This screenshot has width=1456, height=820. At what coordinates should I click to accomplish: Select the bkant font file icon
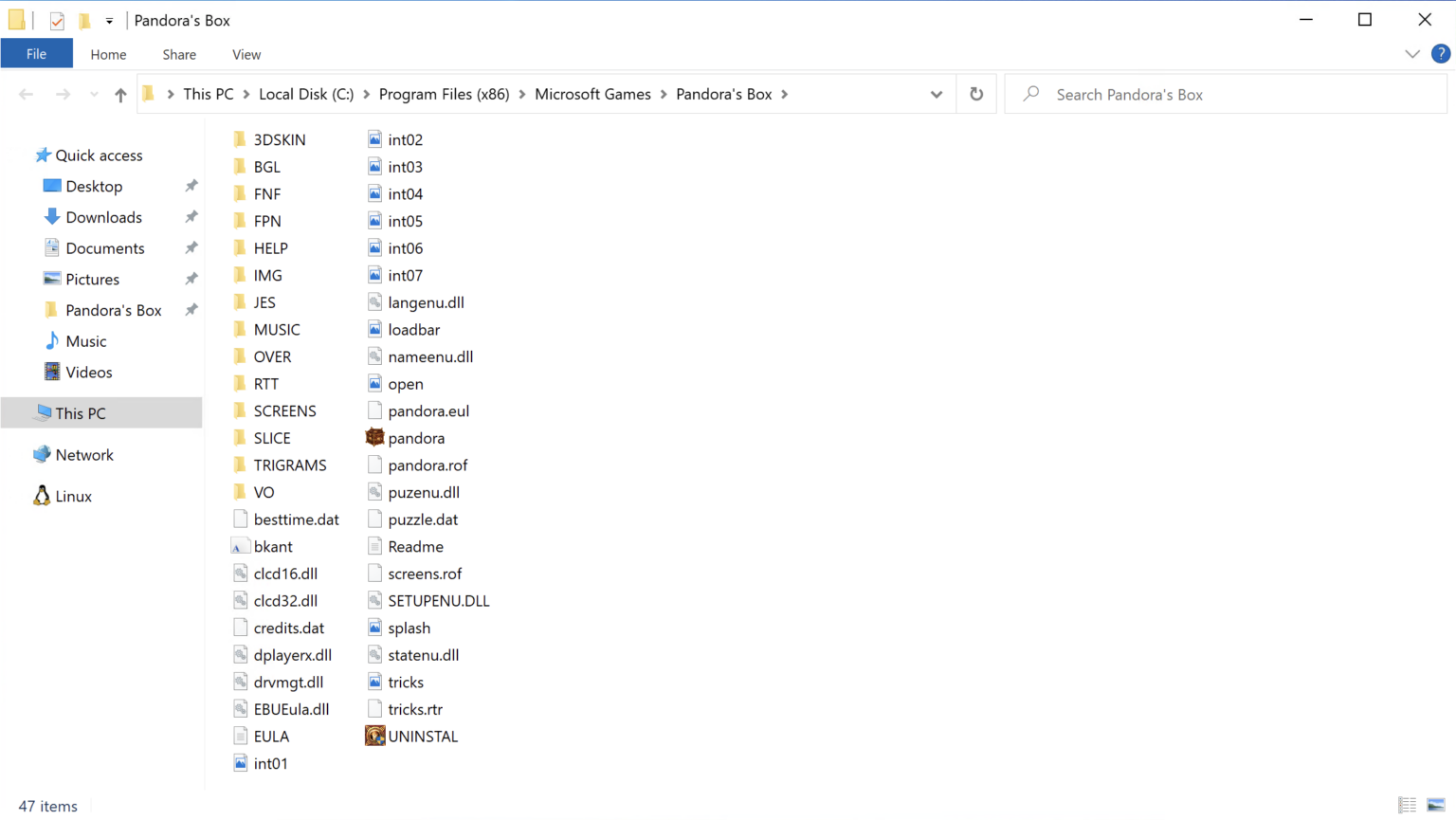[241, 547]
